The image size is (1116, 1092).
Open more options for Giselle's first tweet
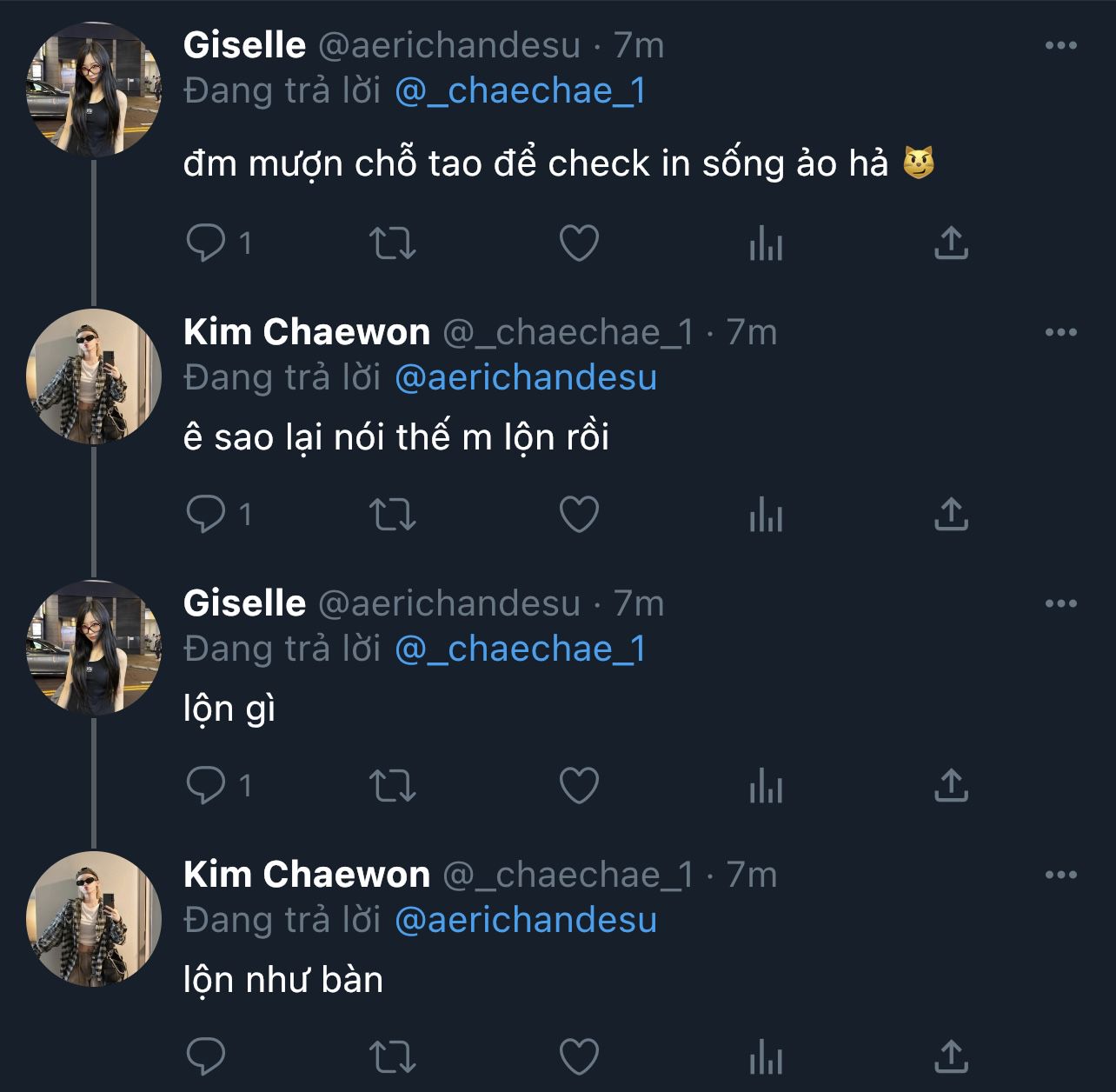click(x=1060, y=46)
